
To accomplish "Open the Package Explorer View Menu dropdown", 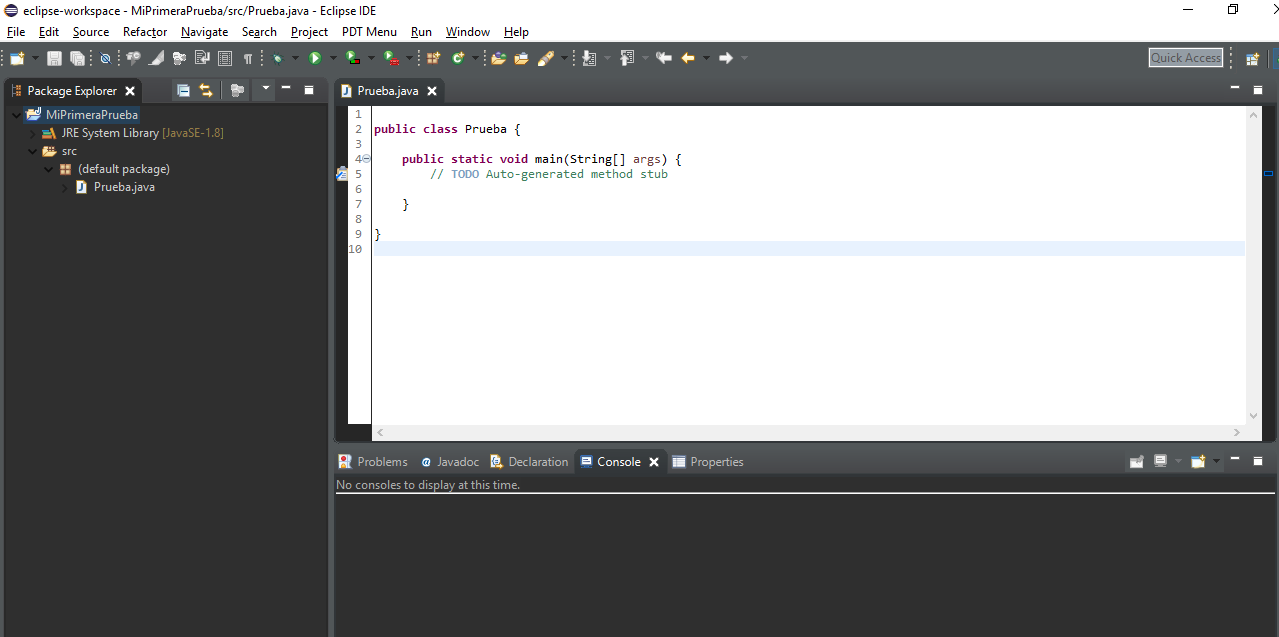I will (265, 90).
